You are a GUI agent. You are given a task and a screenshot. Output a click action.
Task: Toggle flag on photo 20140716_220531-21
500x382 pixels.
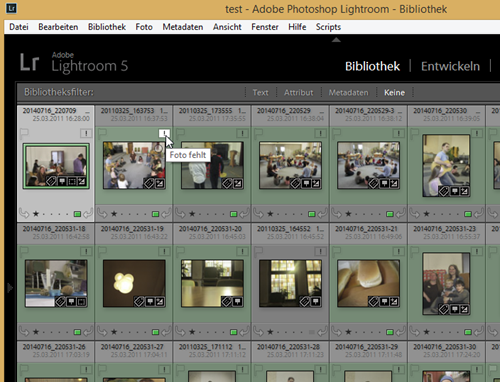coord(337,251)
